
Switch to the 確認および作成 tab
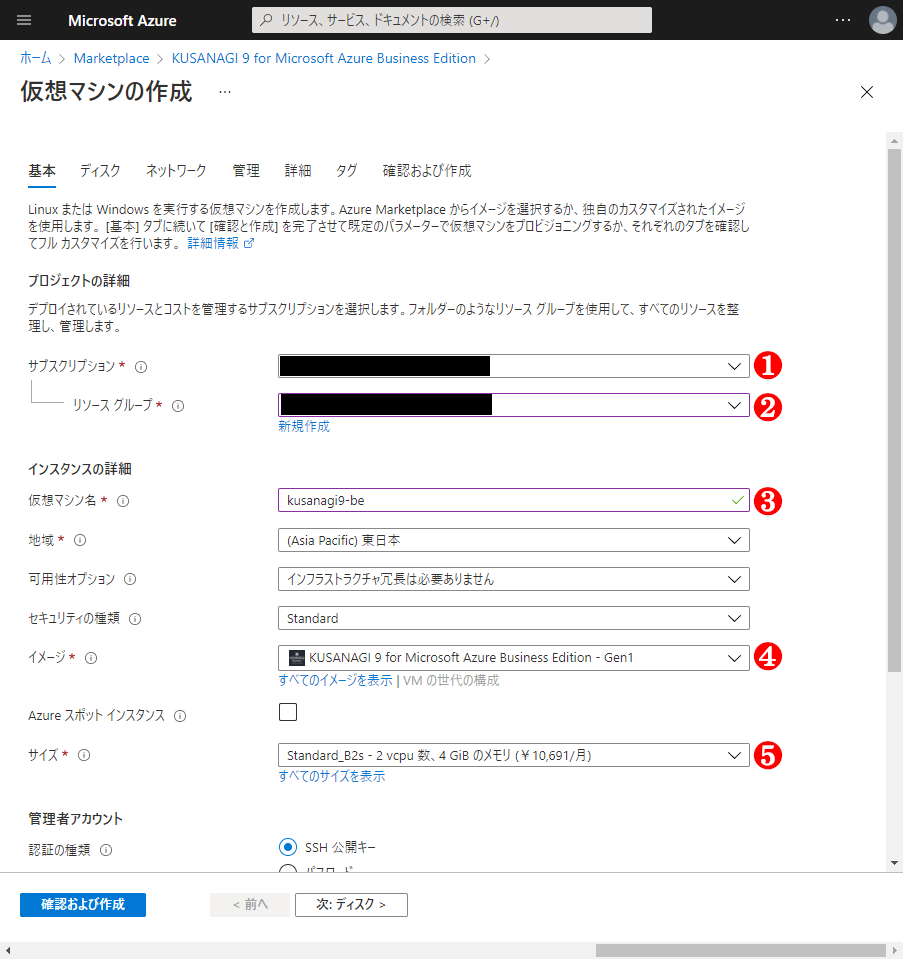427,171
